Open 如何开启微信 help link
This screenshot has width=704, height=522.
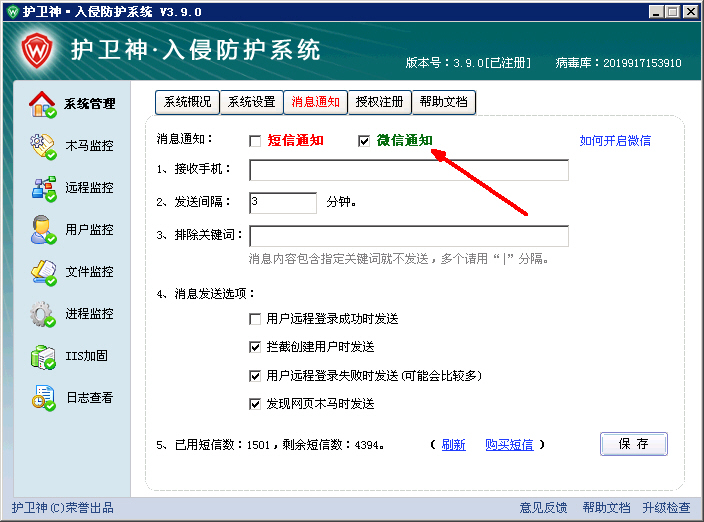click(615, 141)
